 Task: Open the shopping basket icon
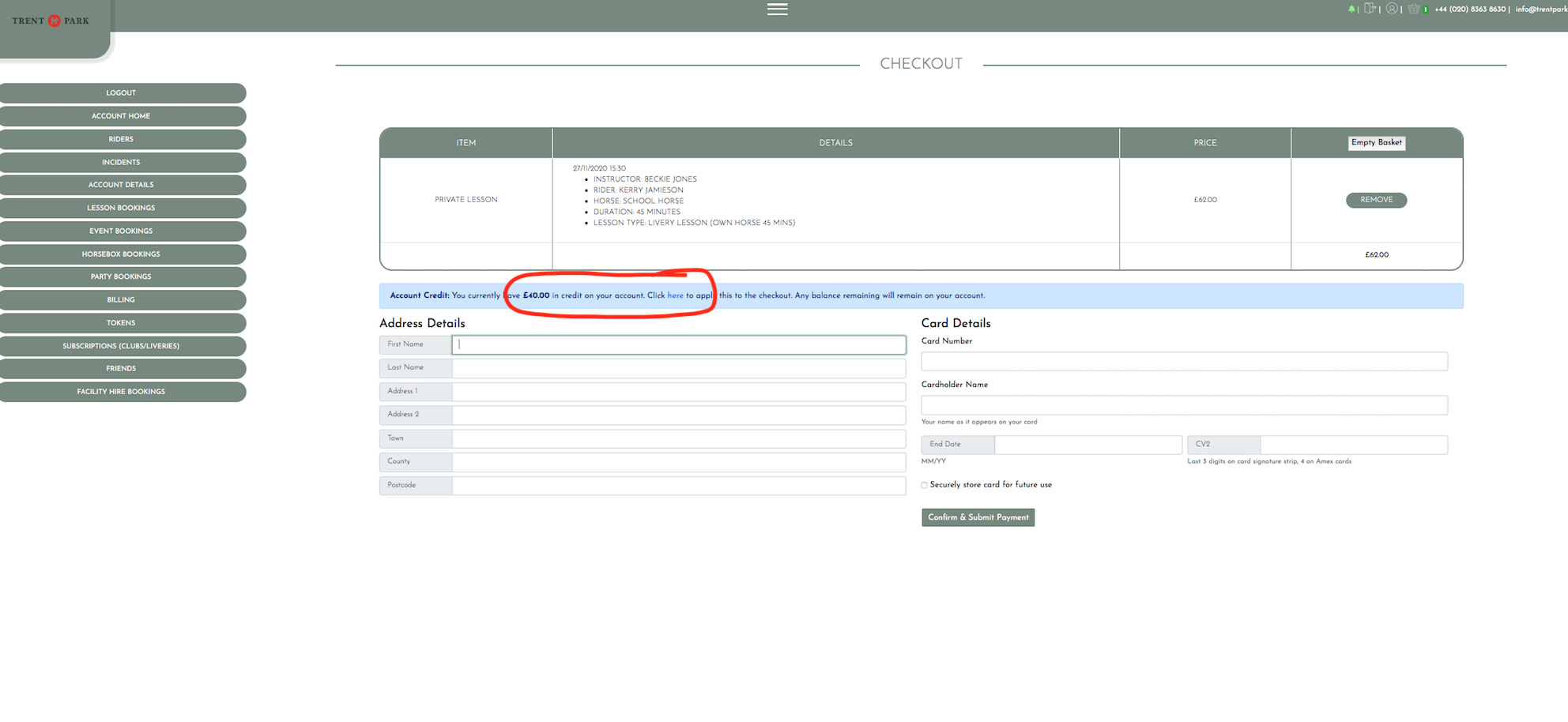coord(1413,9)
